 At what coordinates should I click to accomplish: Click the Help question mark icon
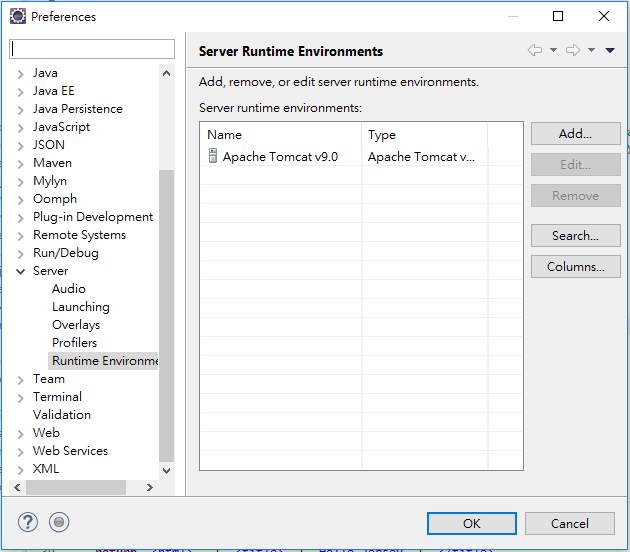pyautogui.click(x=27, y=522)
